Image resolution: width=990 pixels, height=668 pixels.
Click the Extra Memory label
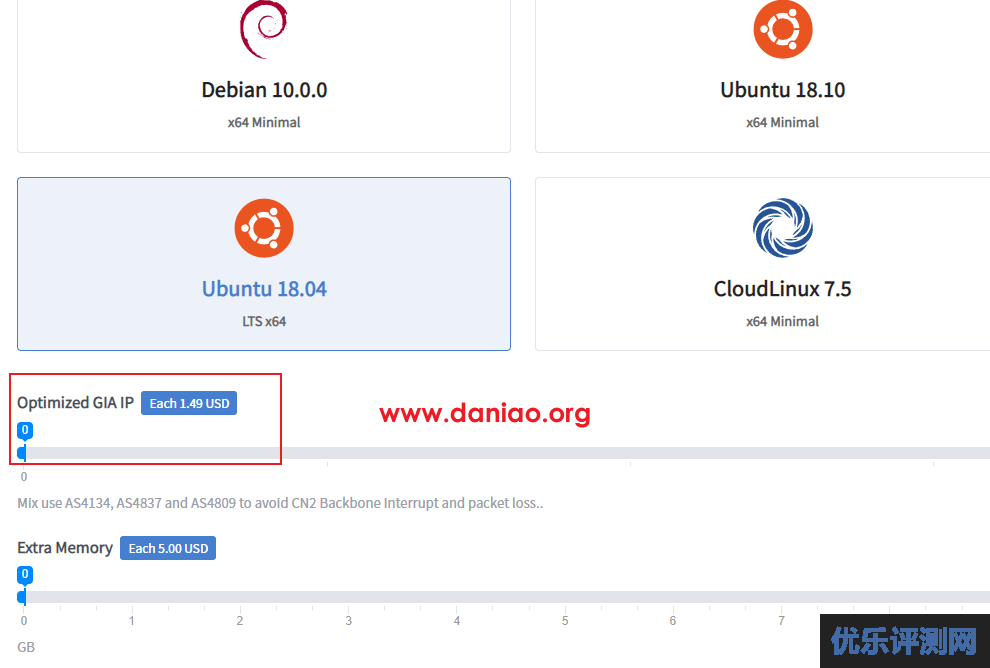(x=64, y=547)
